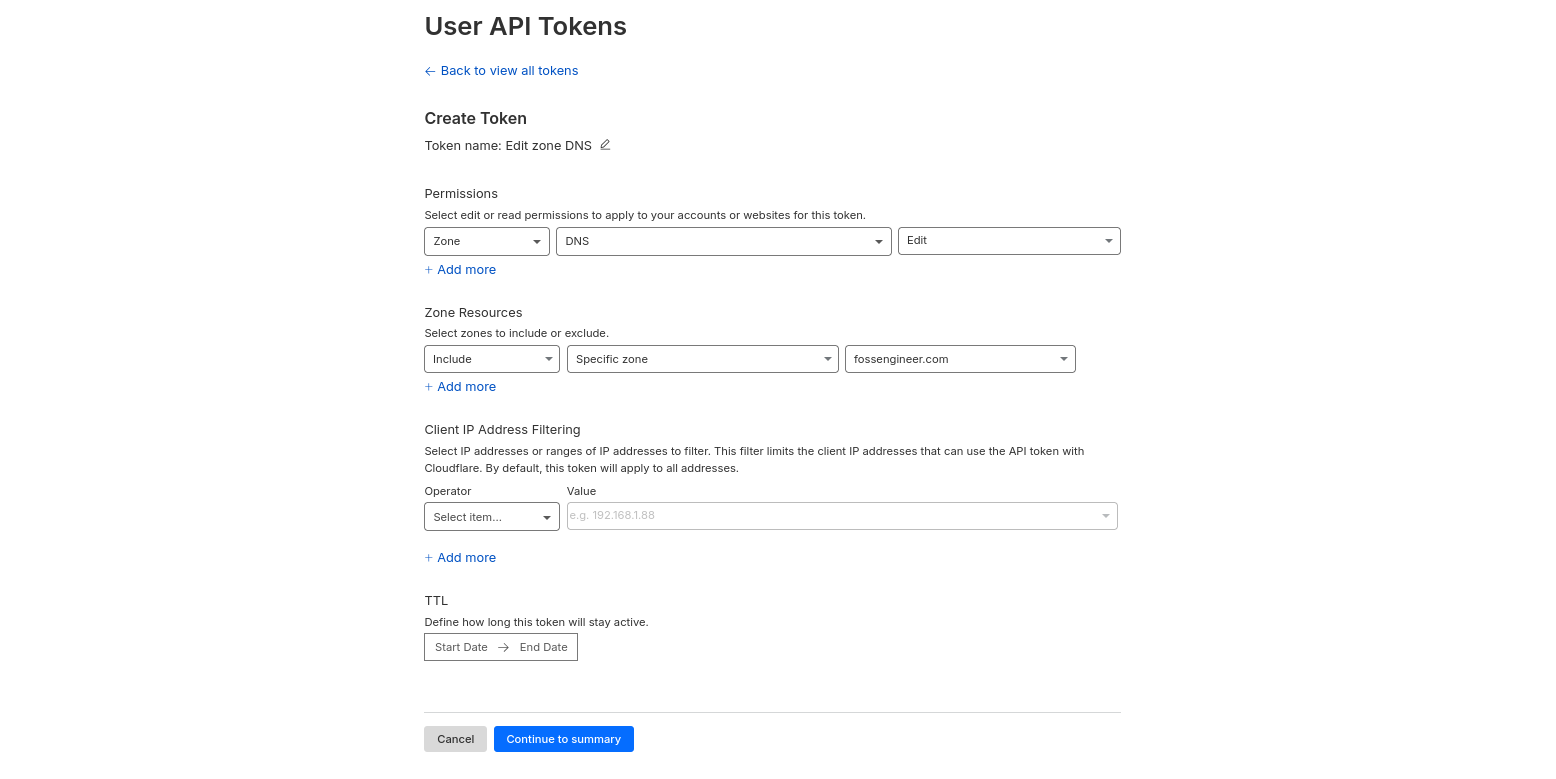Viewport: 1556px width, 779px height.
Task: Click the plus Add more under IP Address Filtering
Action: 460,558
